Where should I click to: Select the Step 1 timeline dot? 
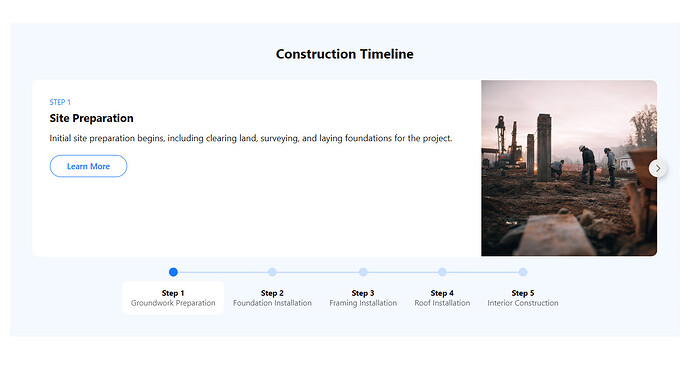click(x=173, y=272)
